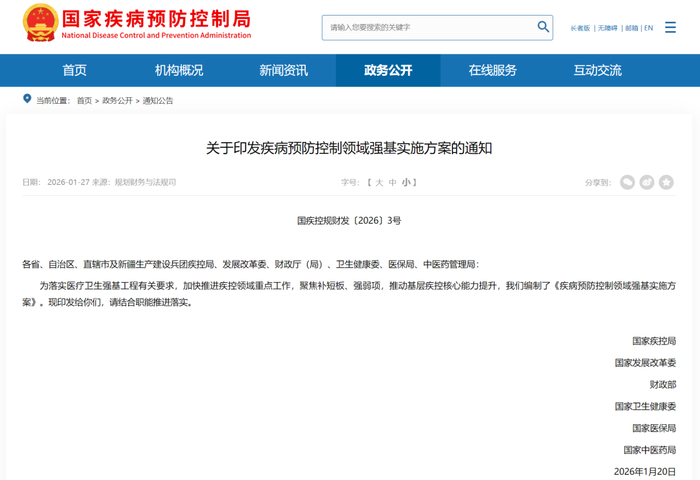Open the 在线服务 navigation tab
This screenshot has width=700, height=480.
(x=492, y=70)
